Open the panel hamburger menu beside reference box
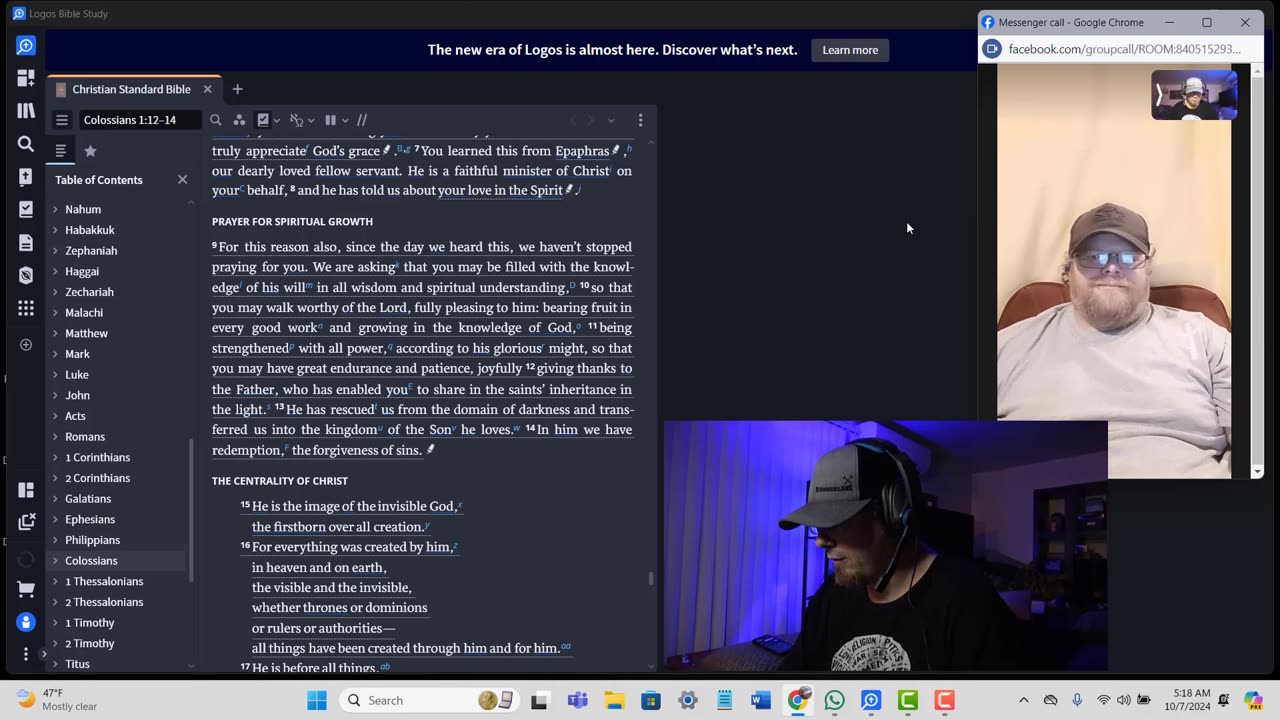Screen dimensions: 1280x720 [62, 120]
